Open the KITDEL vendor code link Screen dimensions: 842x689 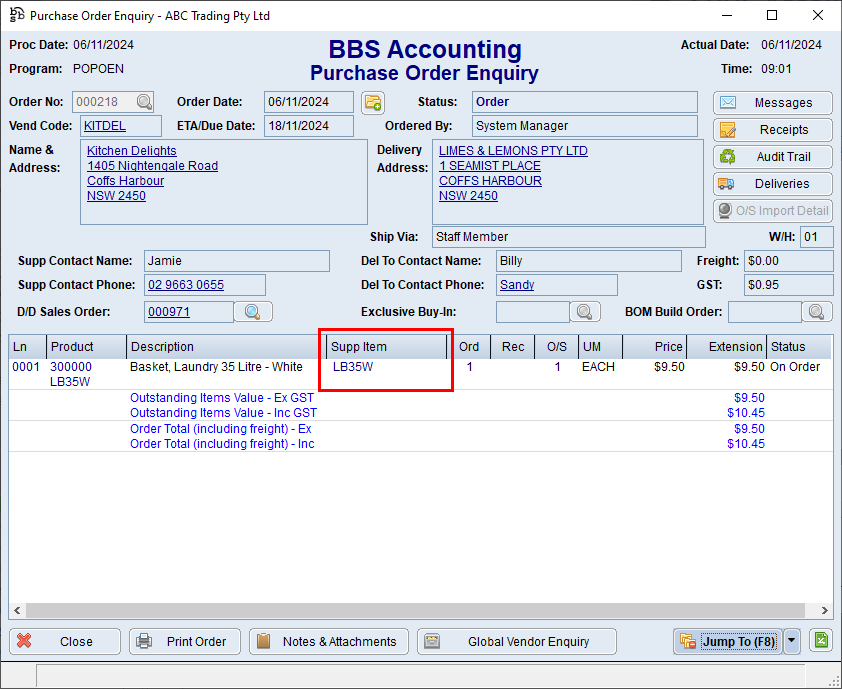(105, 126)
